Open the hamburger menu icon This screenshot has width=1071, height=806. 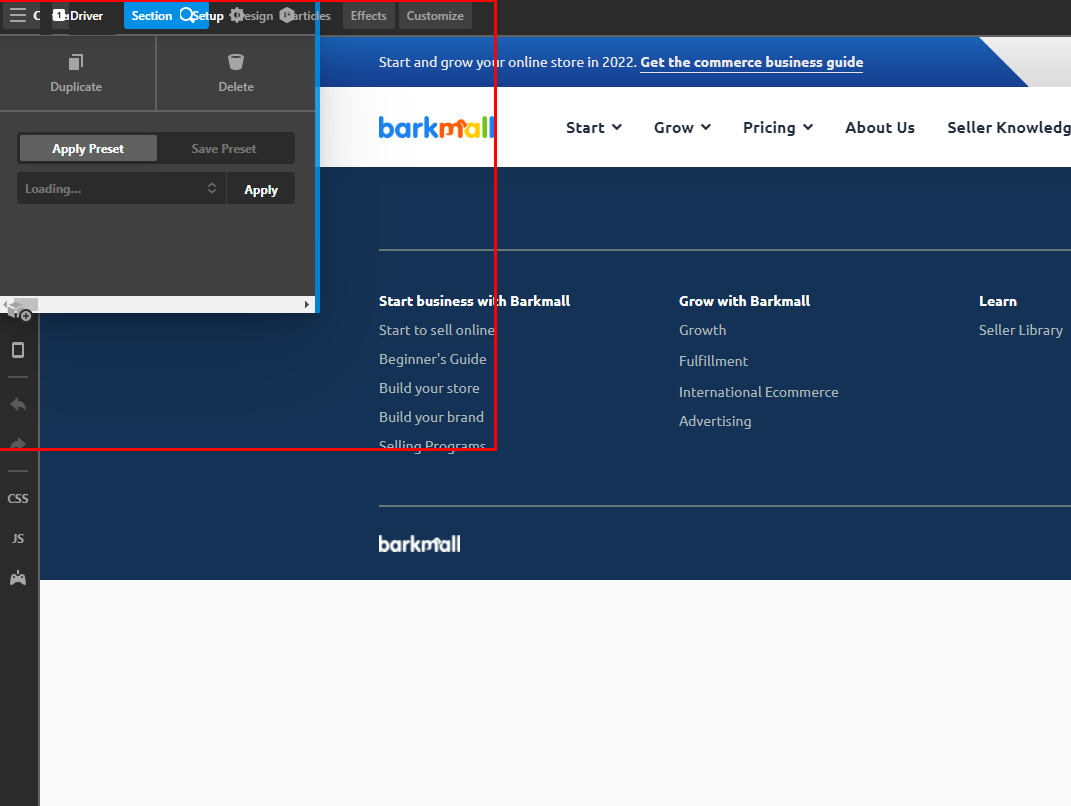coord(18,15)
